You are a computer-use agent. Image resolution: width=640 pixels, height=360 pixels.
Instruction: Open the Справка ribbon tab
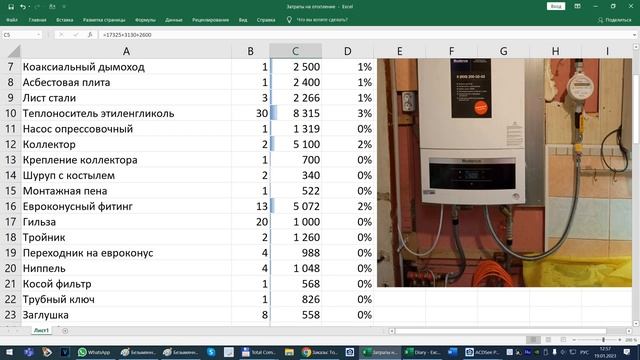[266, 20]
